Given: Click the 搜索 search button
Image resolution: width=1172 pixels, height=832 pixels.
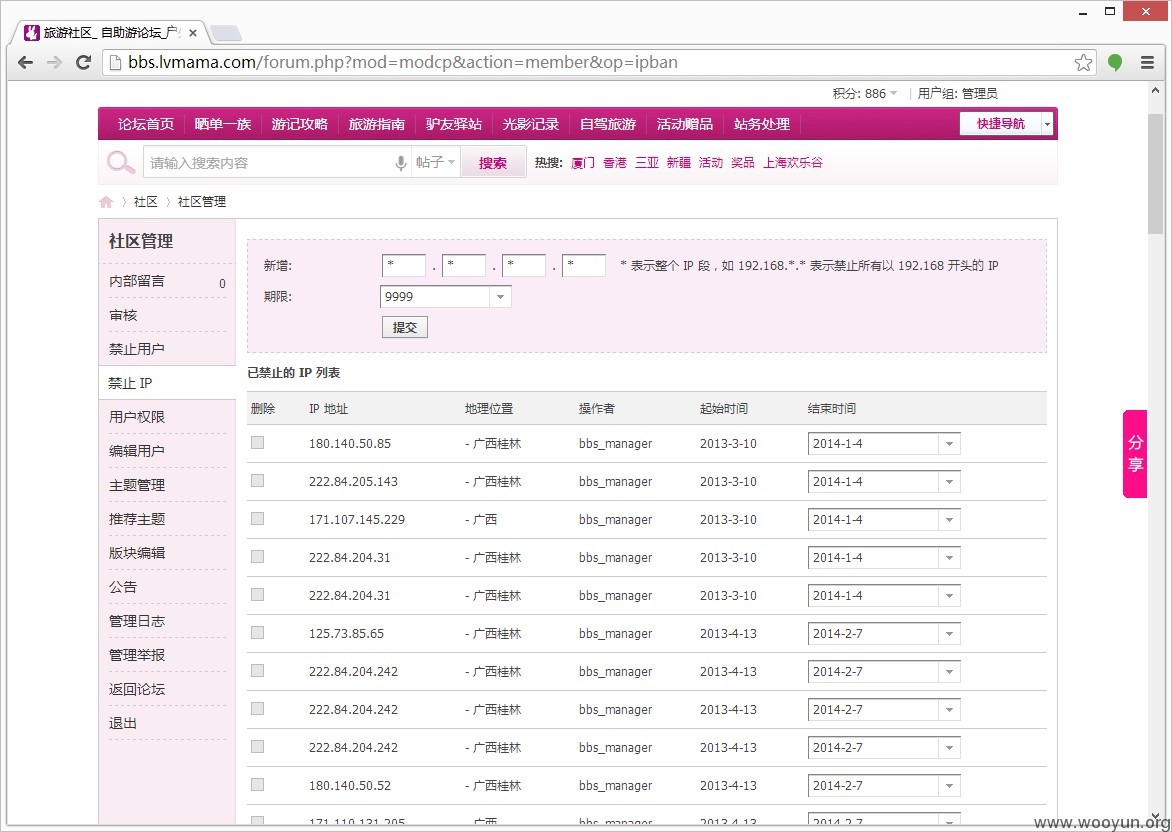Looking at the screenshot, I should click(493, 162).
